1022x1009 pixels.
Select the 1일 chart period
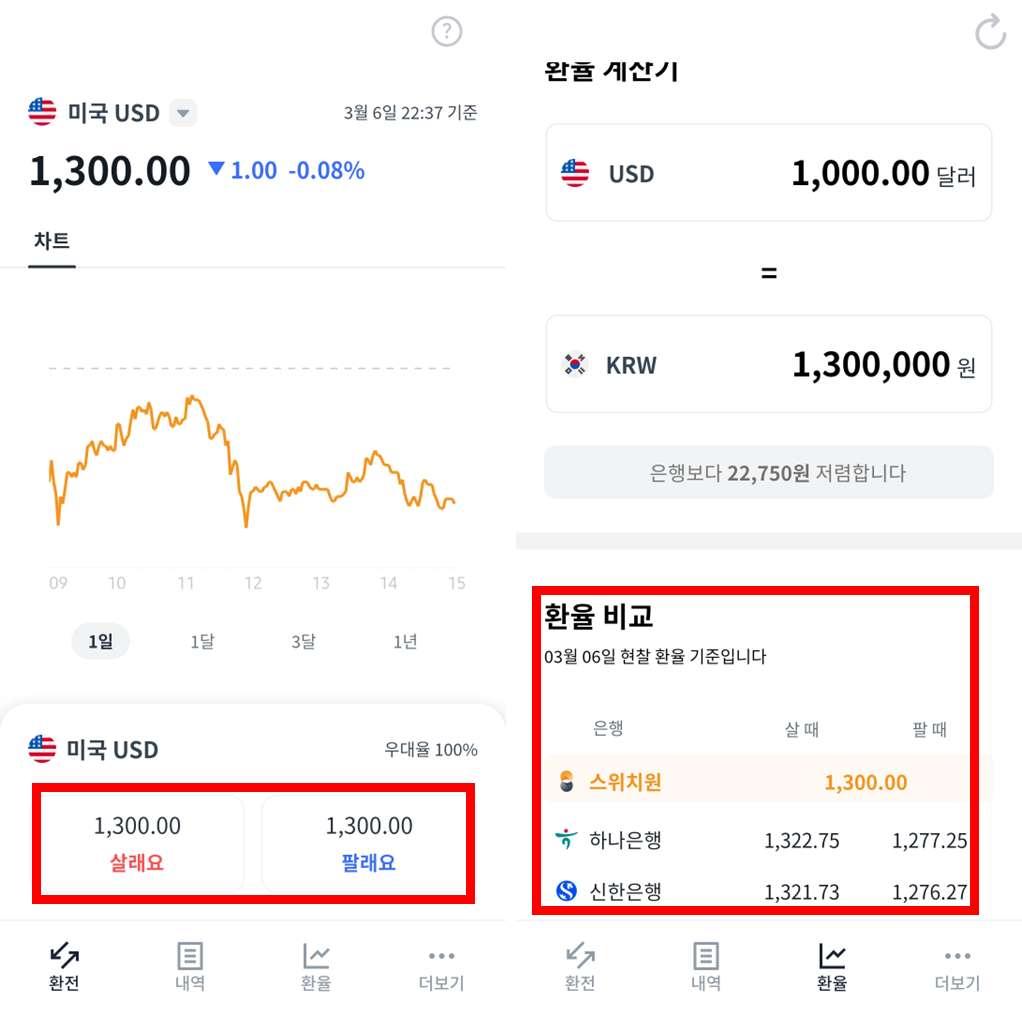[100, 641]
